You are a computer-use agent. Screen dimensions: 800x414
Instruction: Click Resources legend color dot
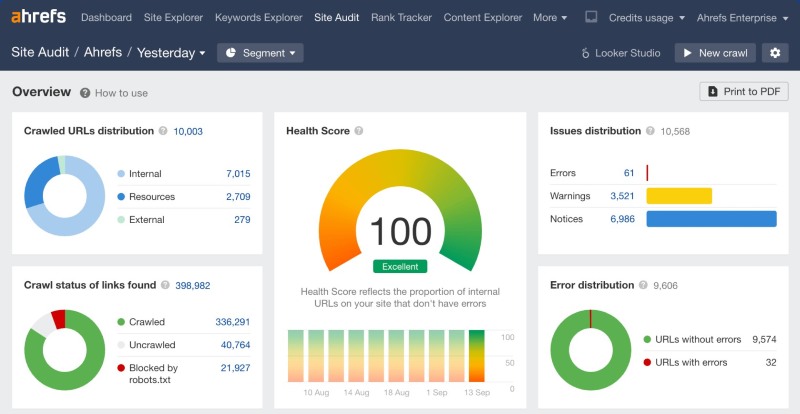coord(121,197)
